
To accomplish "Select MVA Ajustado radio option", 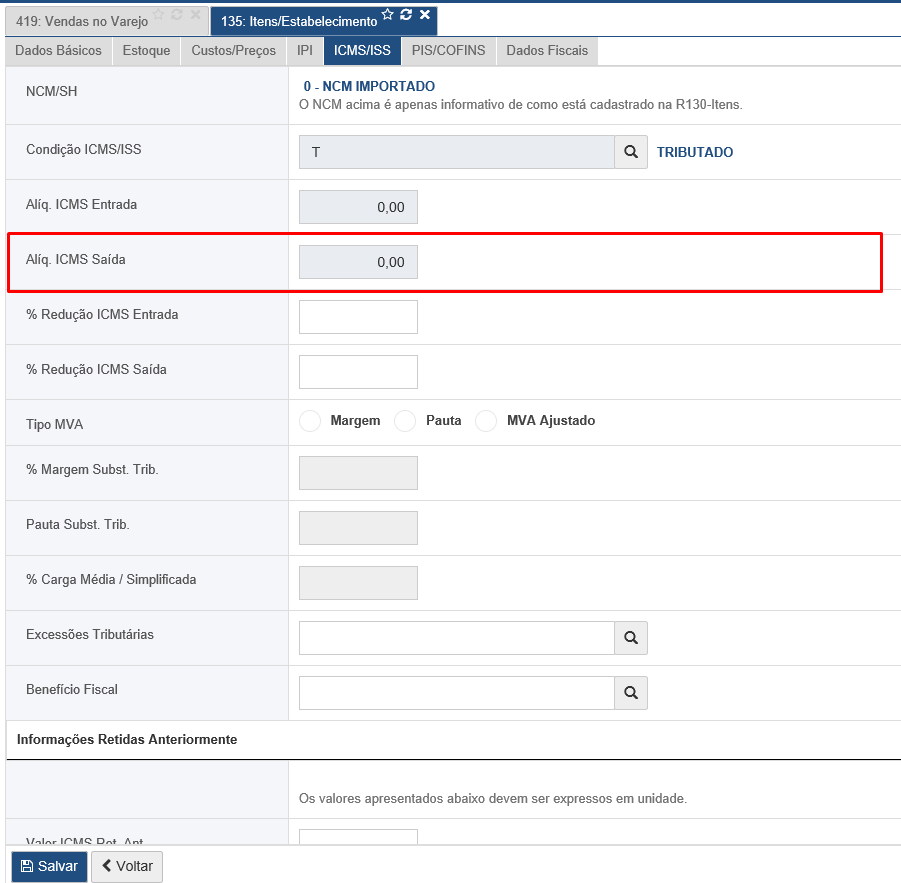I will (x=486, y=421).
